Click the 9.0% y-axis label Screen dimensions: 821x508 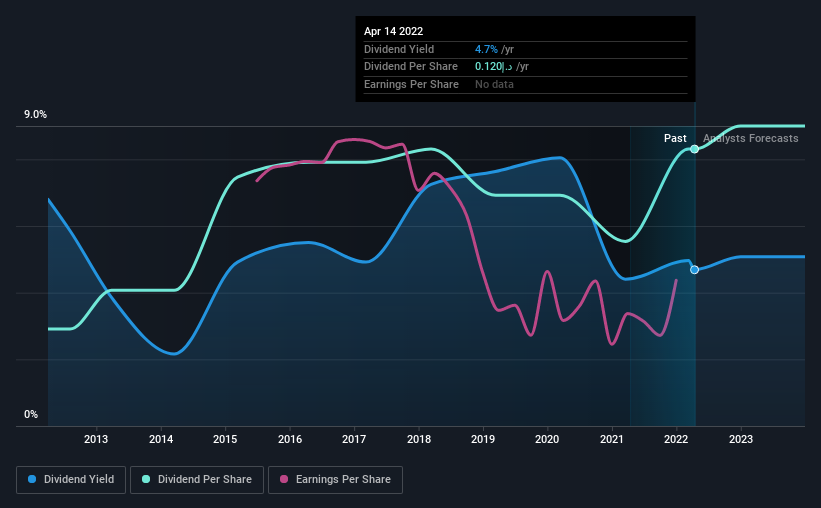click(35, 114)
